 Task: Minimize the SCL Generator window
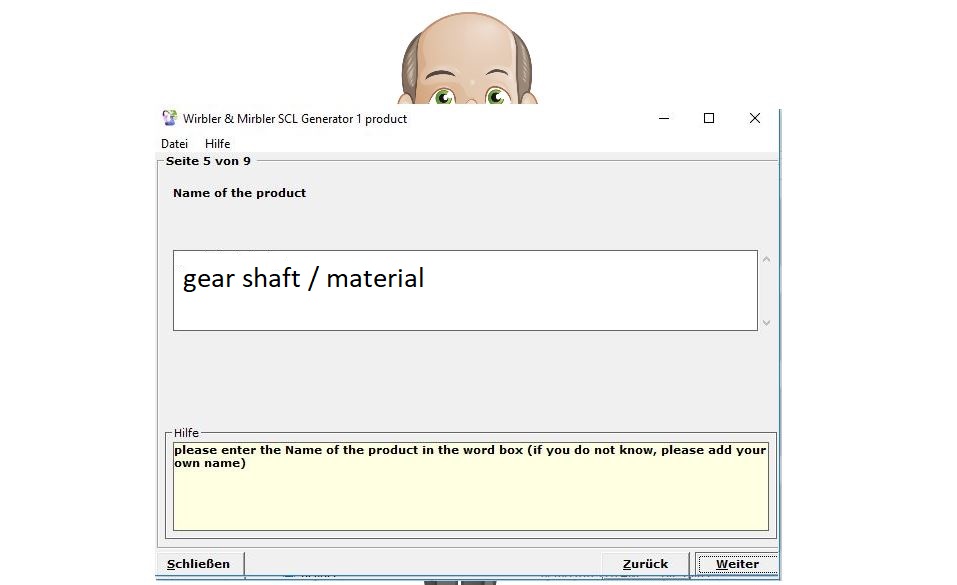664,118
